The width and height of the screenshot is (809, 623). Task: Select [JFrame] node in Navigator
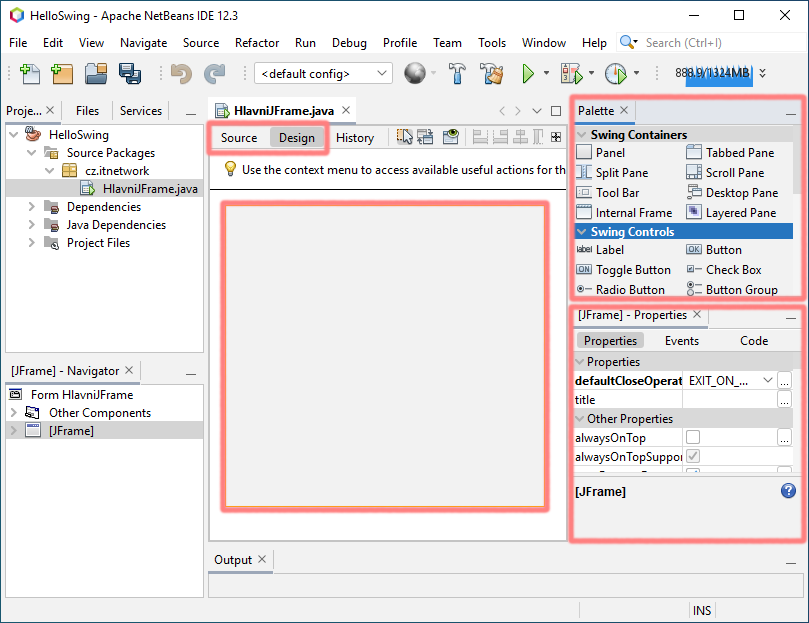(x=71, y=430)
